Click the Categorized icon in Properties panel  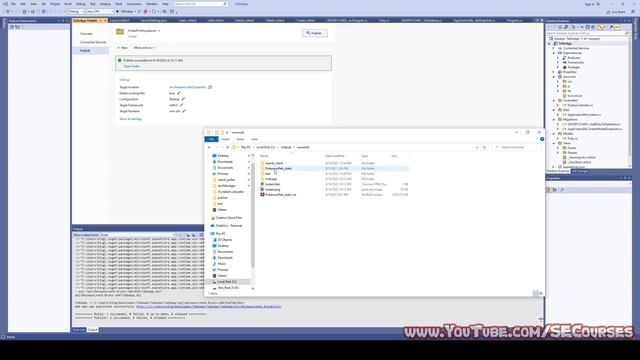tap(549, 190)
